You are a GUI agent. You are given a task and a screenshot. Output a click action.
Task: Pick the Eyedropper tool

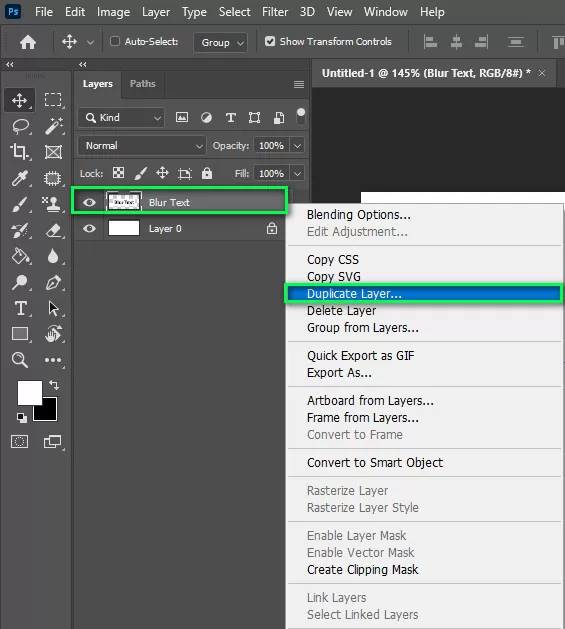click(x=20, y=178)
